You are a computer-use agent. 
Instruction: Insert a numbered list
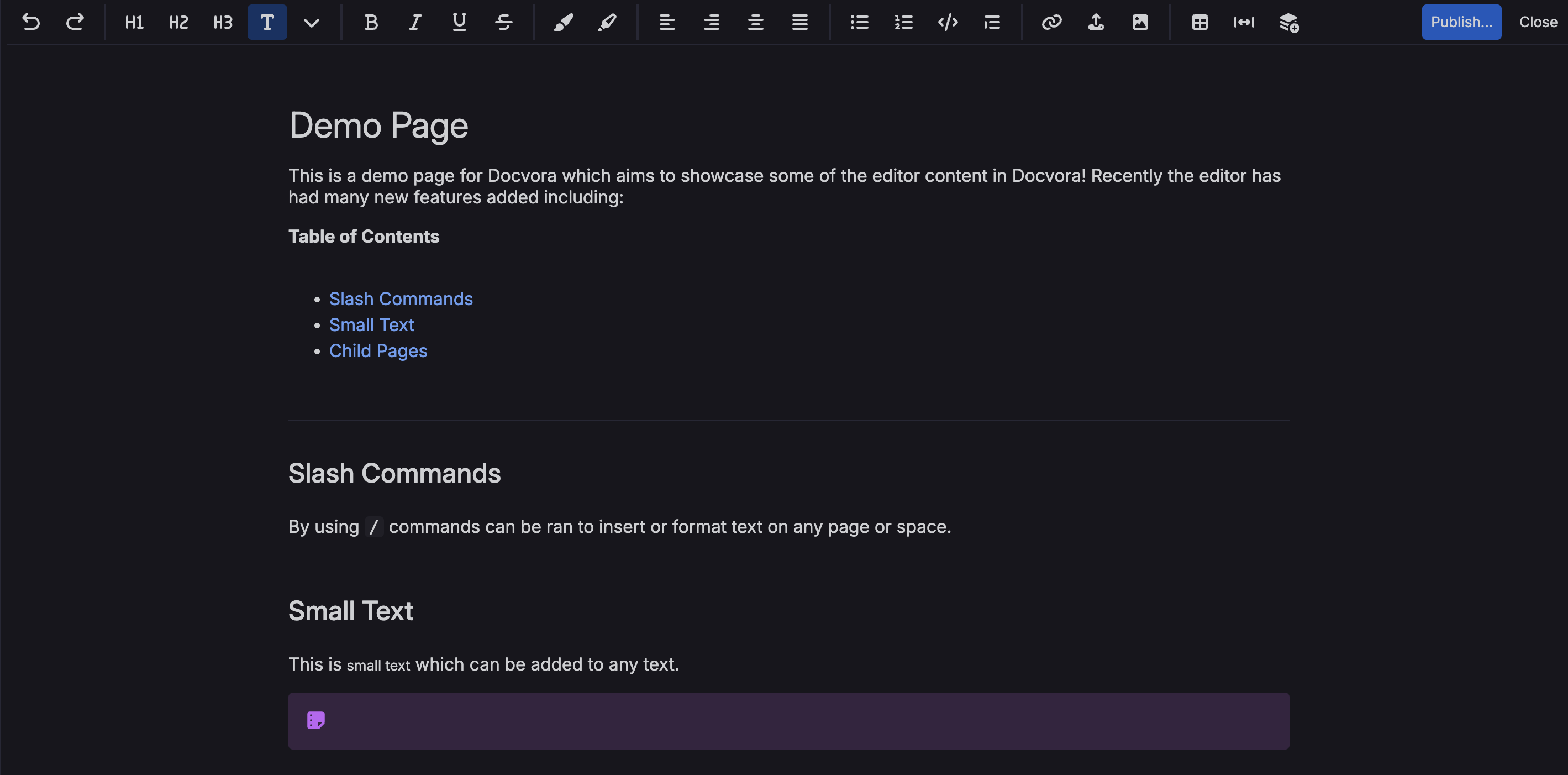904,23
